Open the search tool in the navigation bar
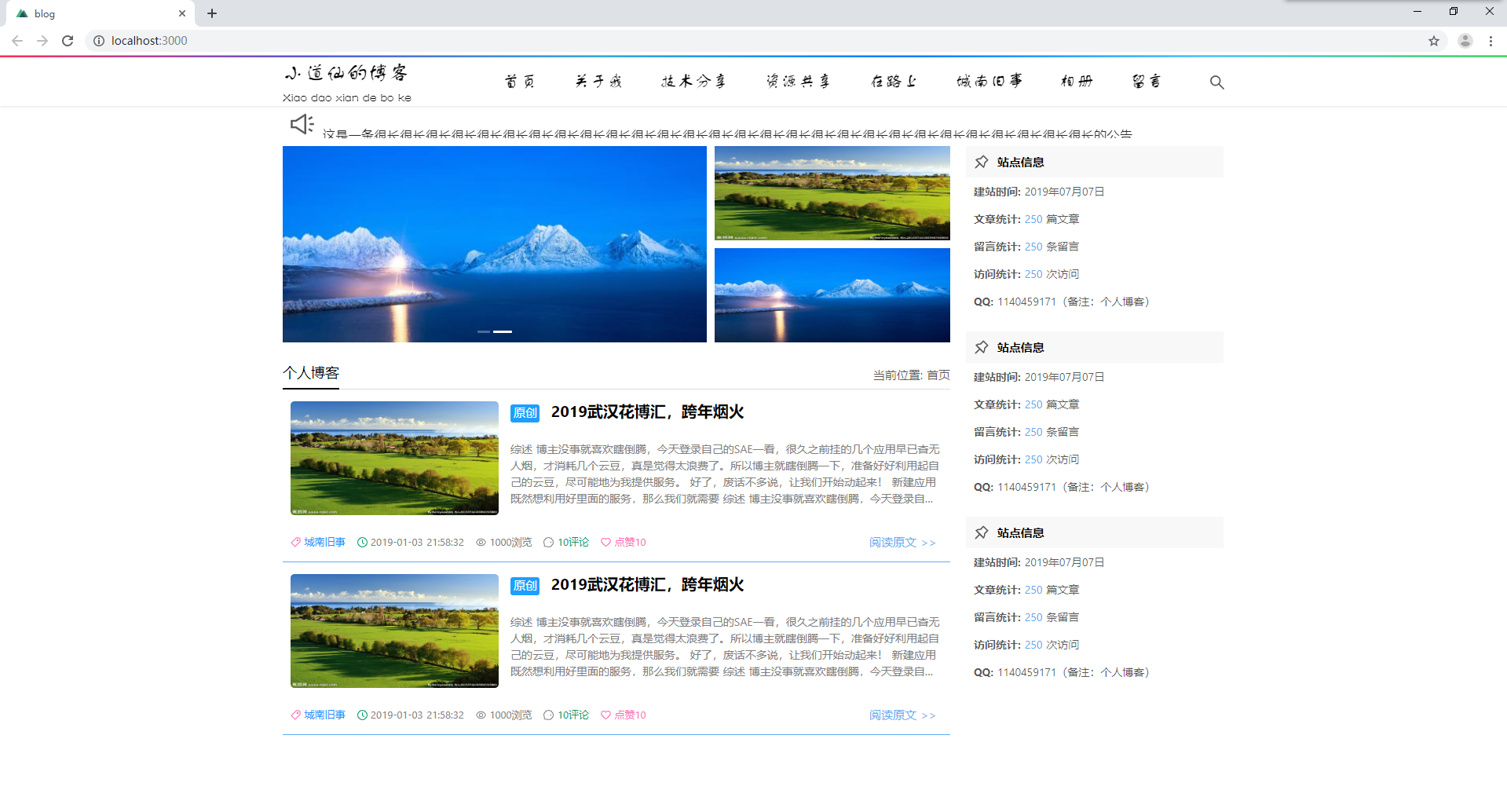 [1216, 82]
